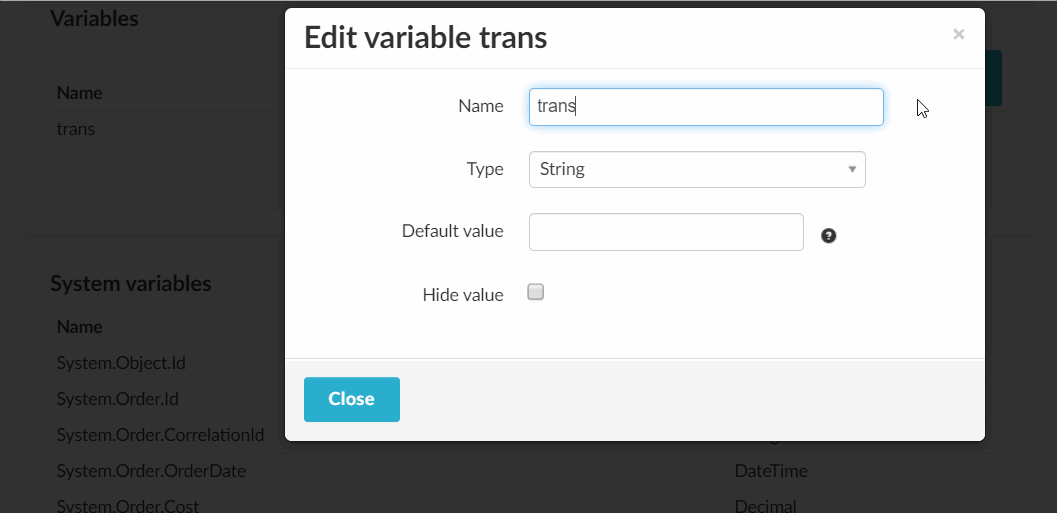
Task: Focus the Name field containing trans
Action: [705, 107]
